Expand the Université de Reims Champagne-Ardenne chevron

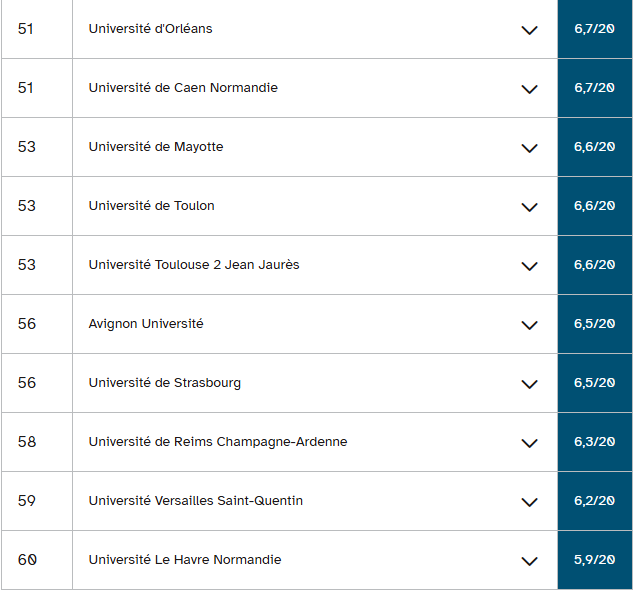click(530, 443)
